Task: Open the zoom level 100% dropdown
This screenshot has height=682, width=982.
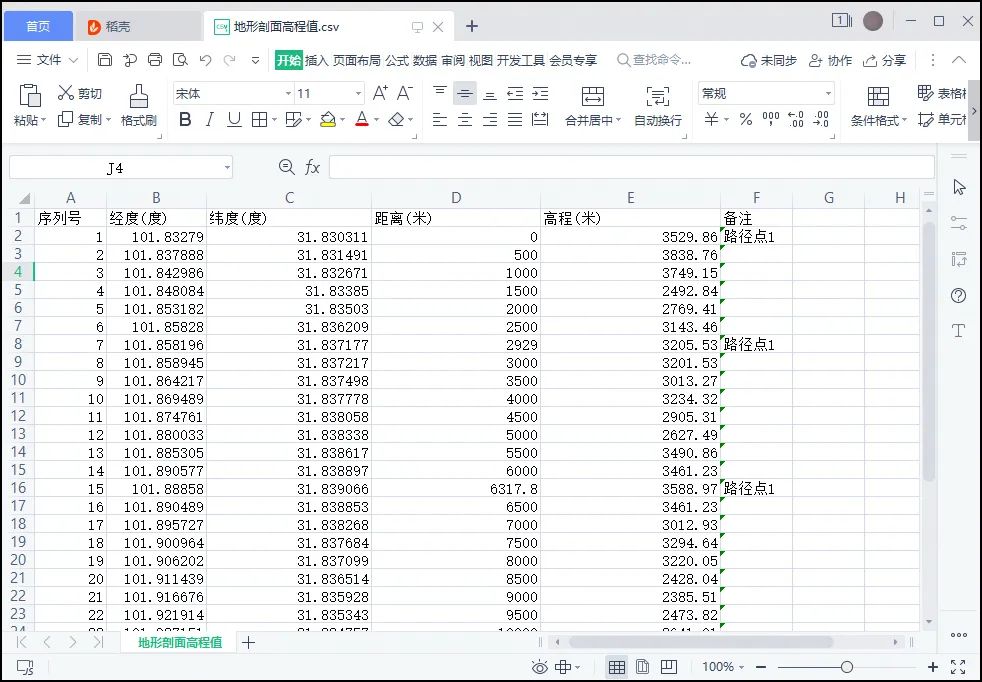Action: (x=723, y=667)
